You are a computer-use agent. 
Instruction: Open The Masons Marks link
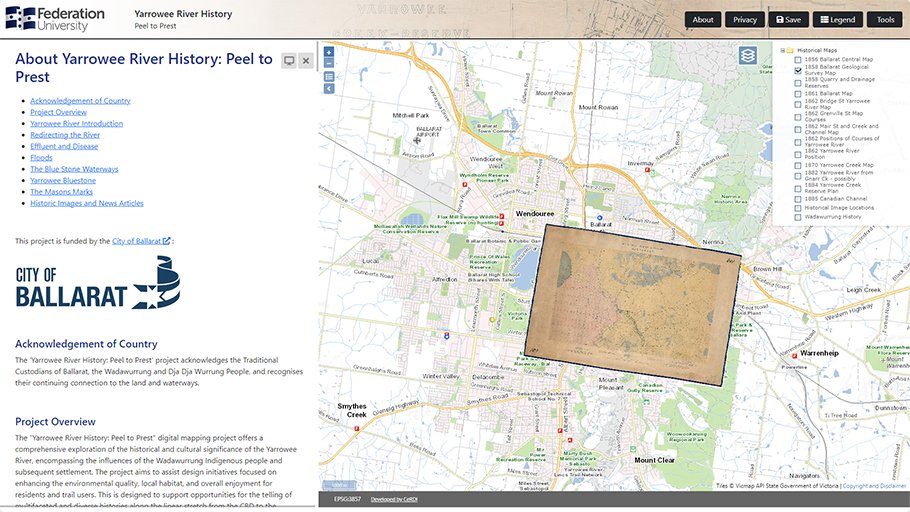pyautogui.click(x=62, y=192)
